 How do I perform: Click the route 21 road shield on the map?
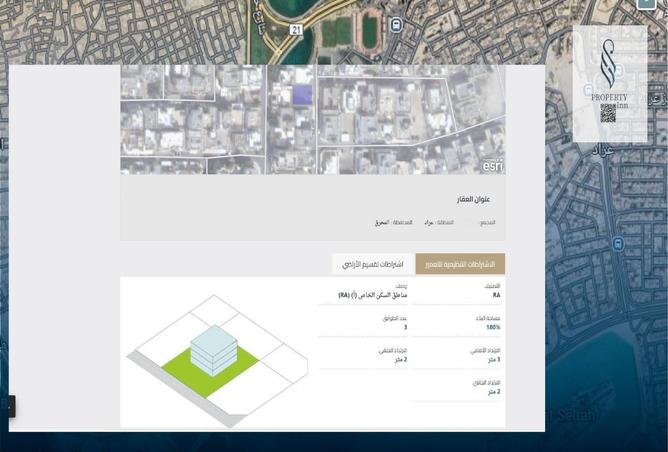296,30
